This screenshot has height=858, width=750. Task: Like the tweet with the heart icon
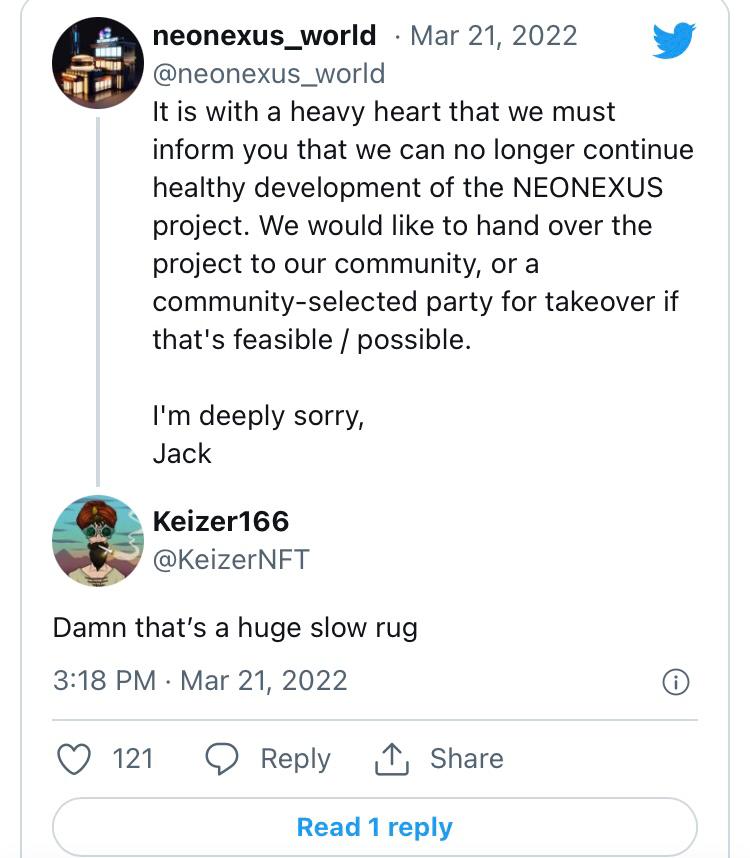(73, 759)
